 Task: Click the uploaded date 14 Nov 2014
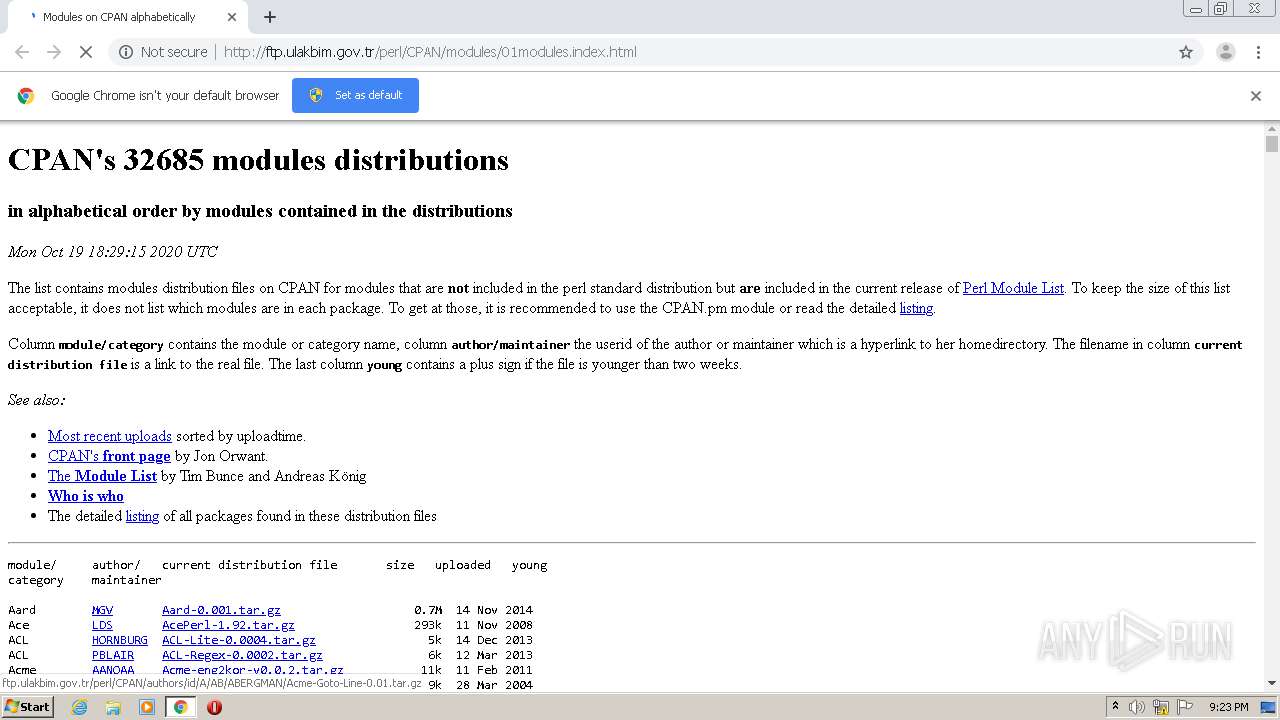pyautogui.click(x=494, y=610)
